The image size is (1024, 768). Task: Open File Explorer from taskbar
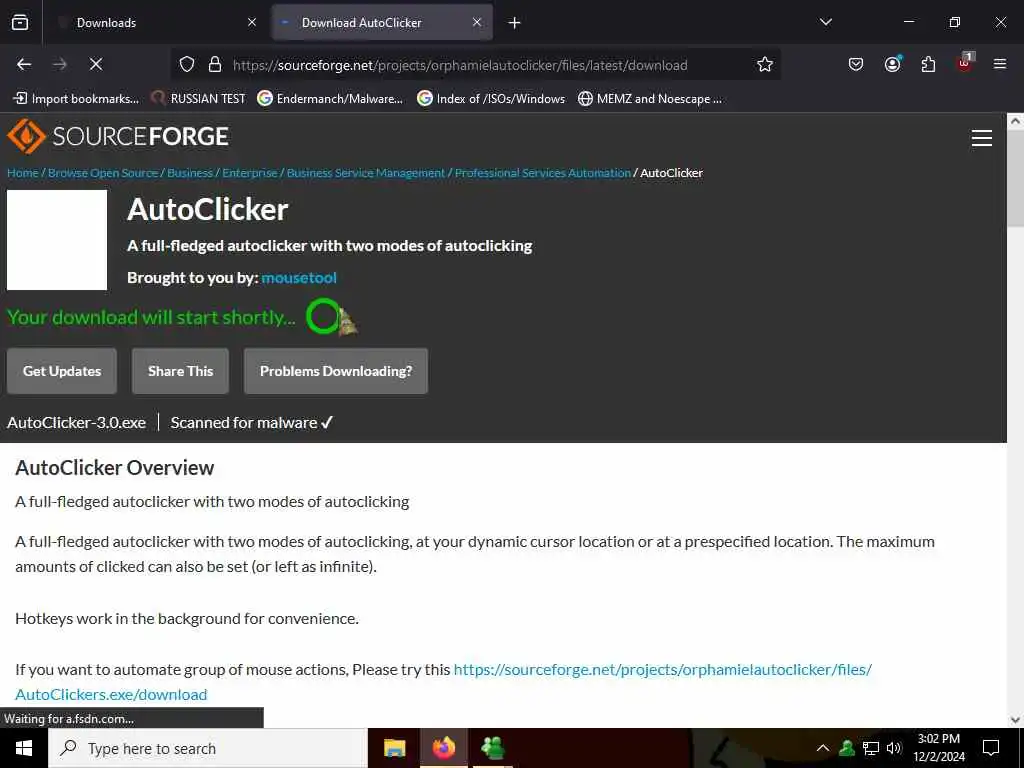coord(394,748)
